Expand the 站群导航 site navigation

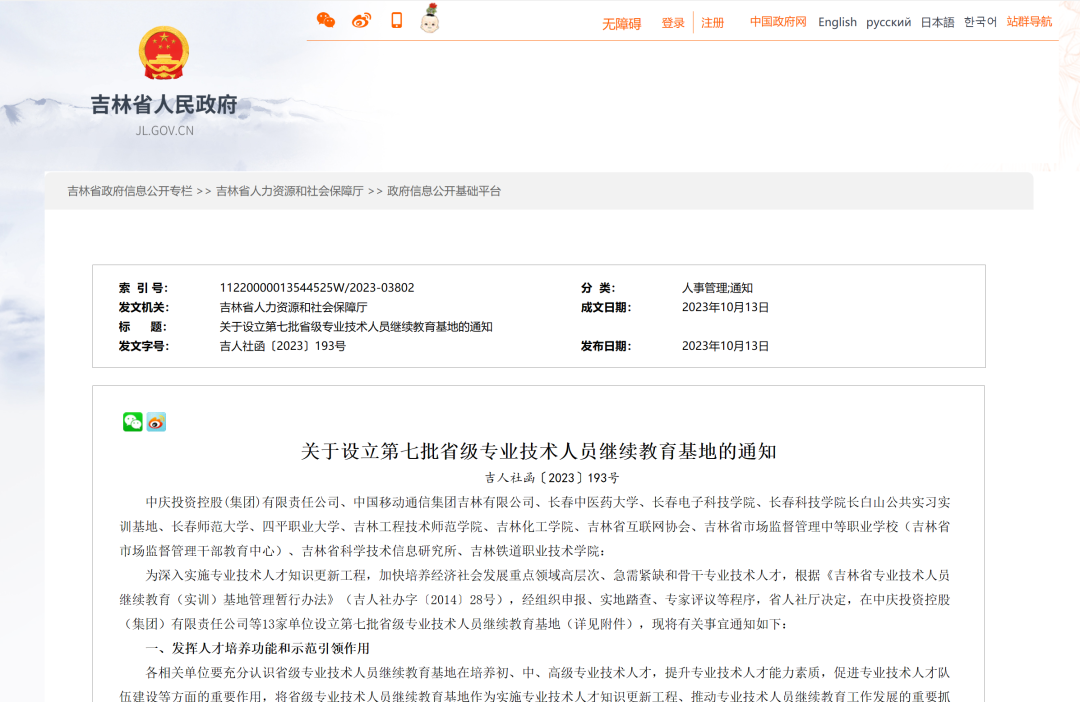1029,22
